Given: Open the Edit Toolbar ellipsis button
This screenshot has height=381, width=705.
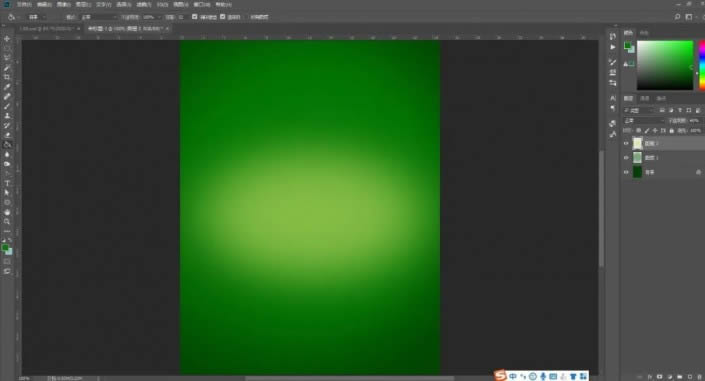Looking at the screenshot, I should [x=7, y=231].
